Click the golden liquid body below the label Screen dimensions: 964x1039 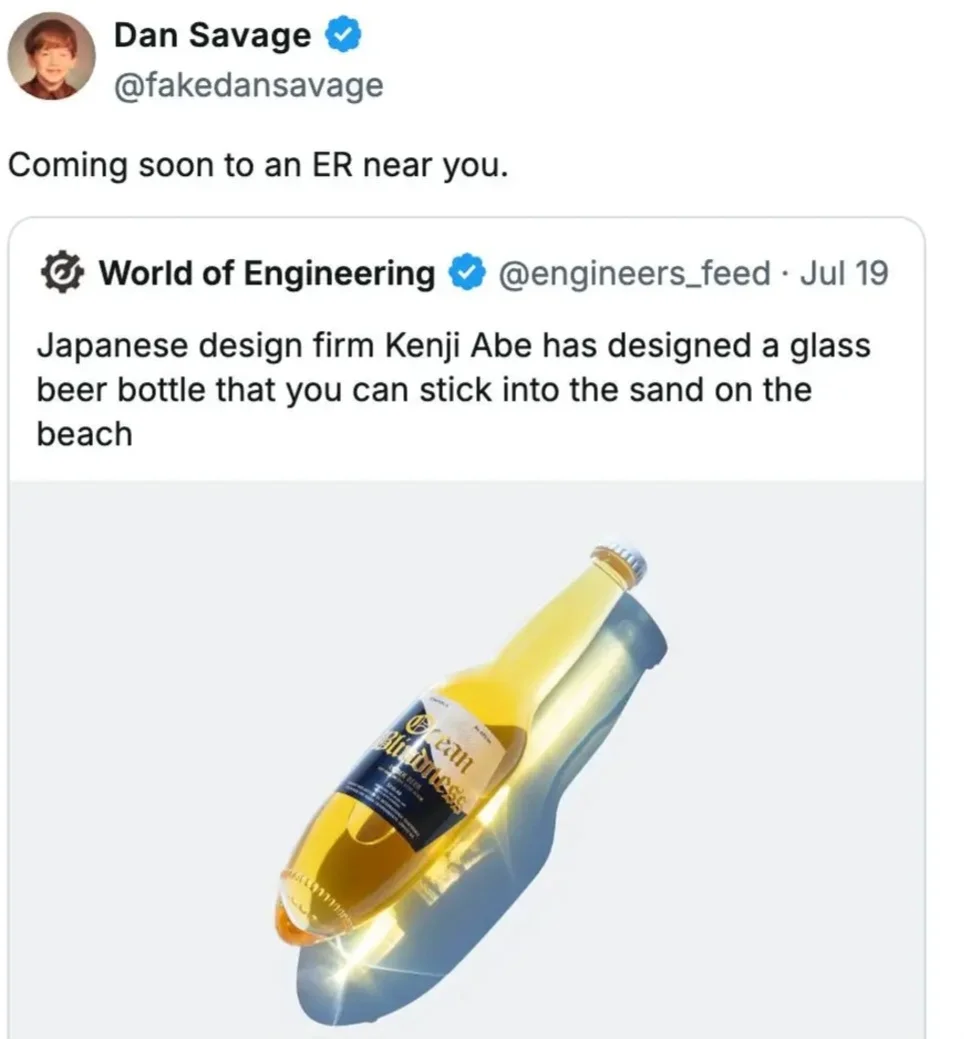(350, 860)
